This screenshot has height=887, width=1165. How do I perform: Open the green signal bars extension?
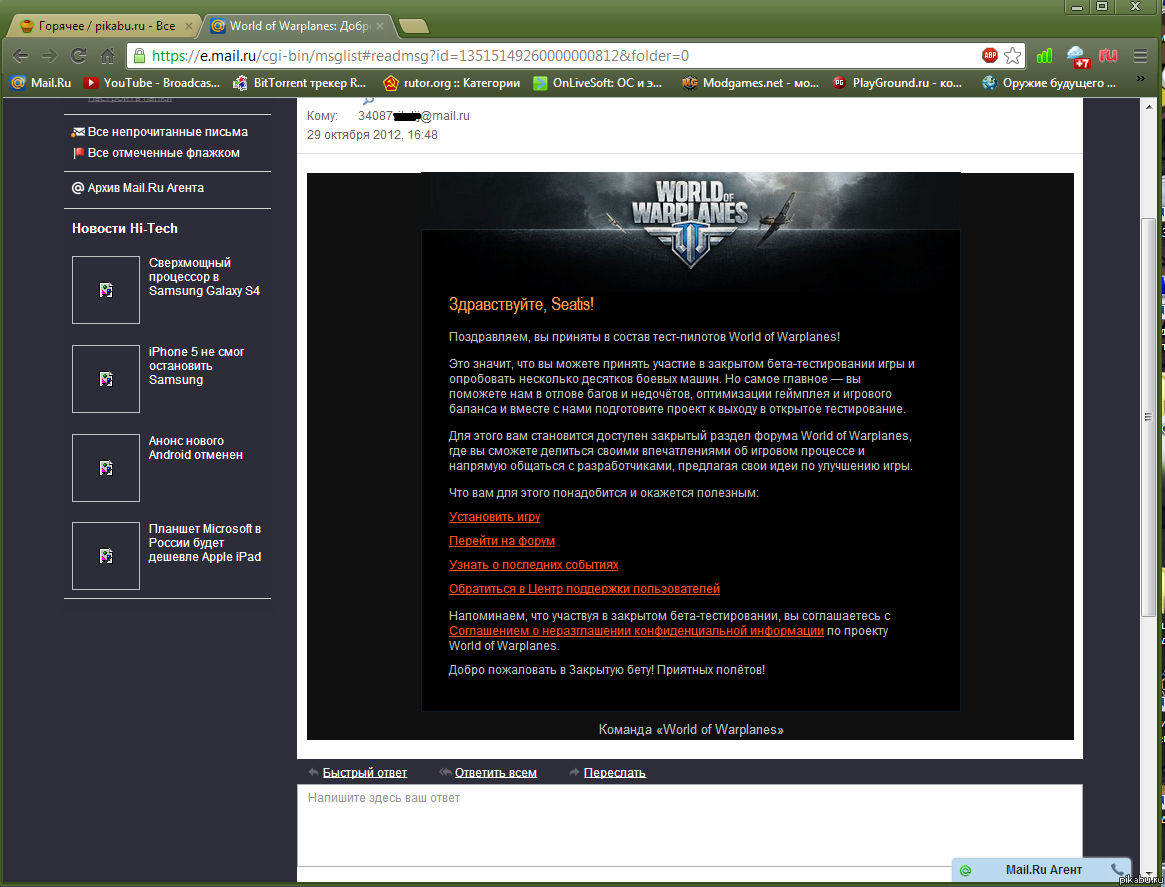click(x=1044, y=56)
